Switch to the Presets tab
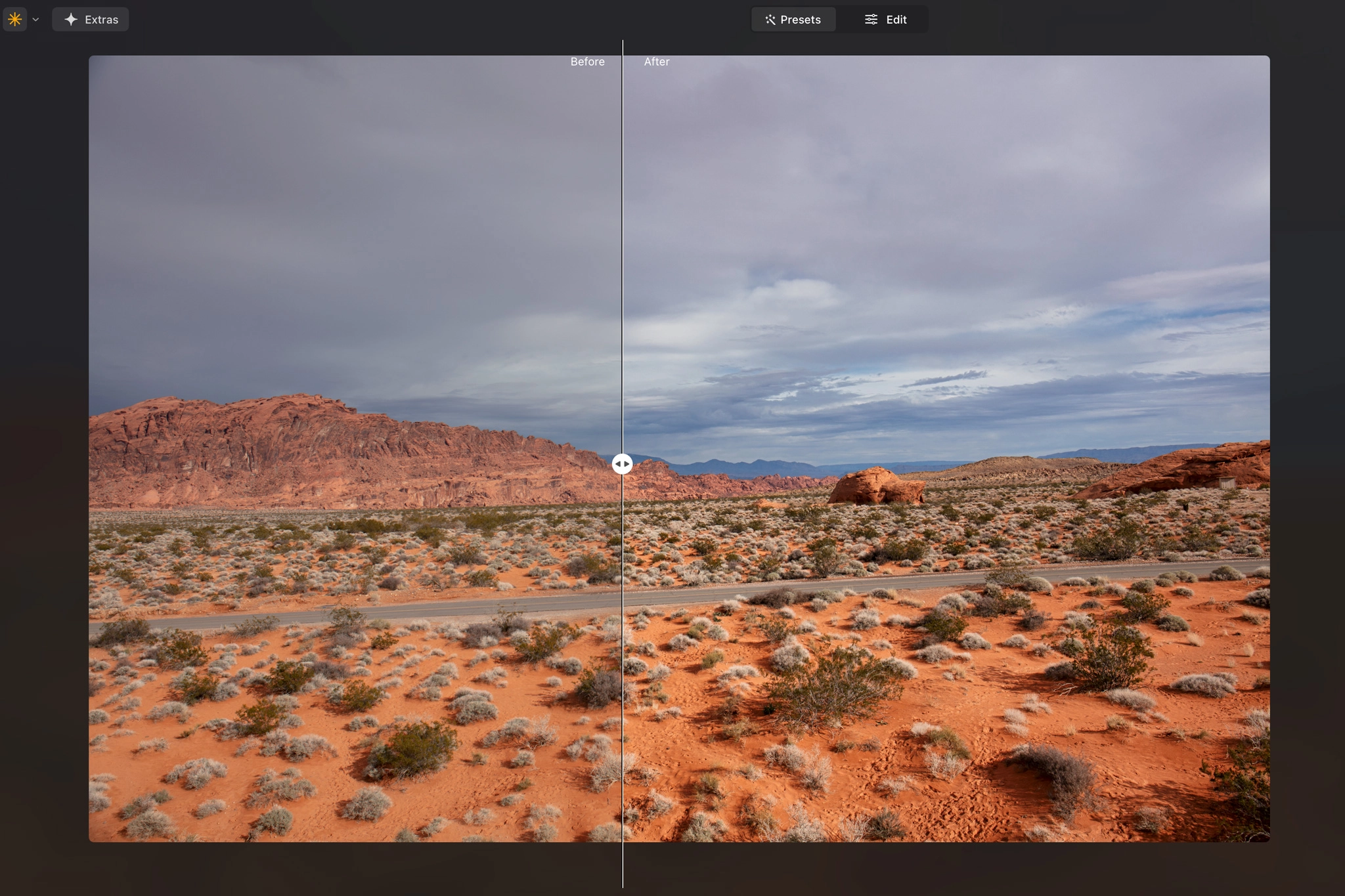The width and height of the screenshot is (1345, 896). (x=793, y=19)
